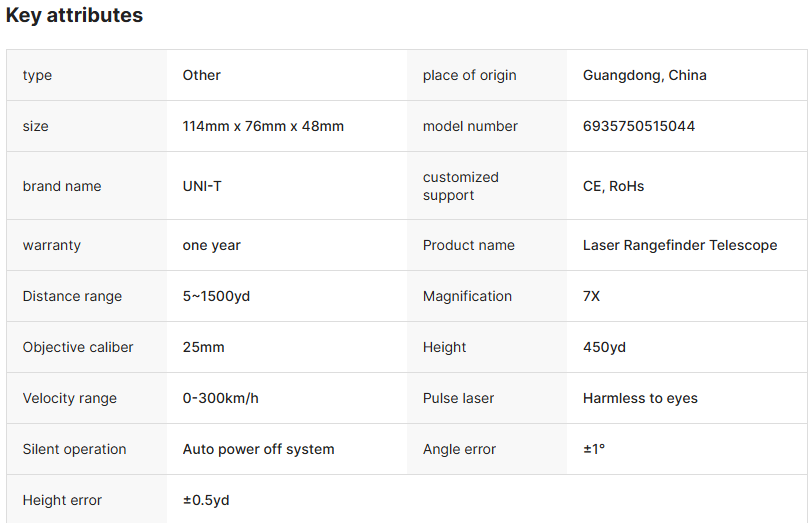
Task: Click the CE, RoHs support value
Action: pos(613,186)
